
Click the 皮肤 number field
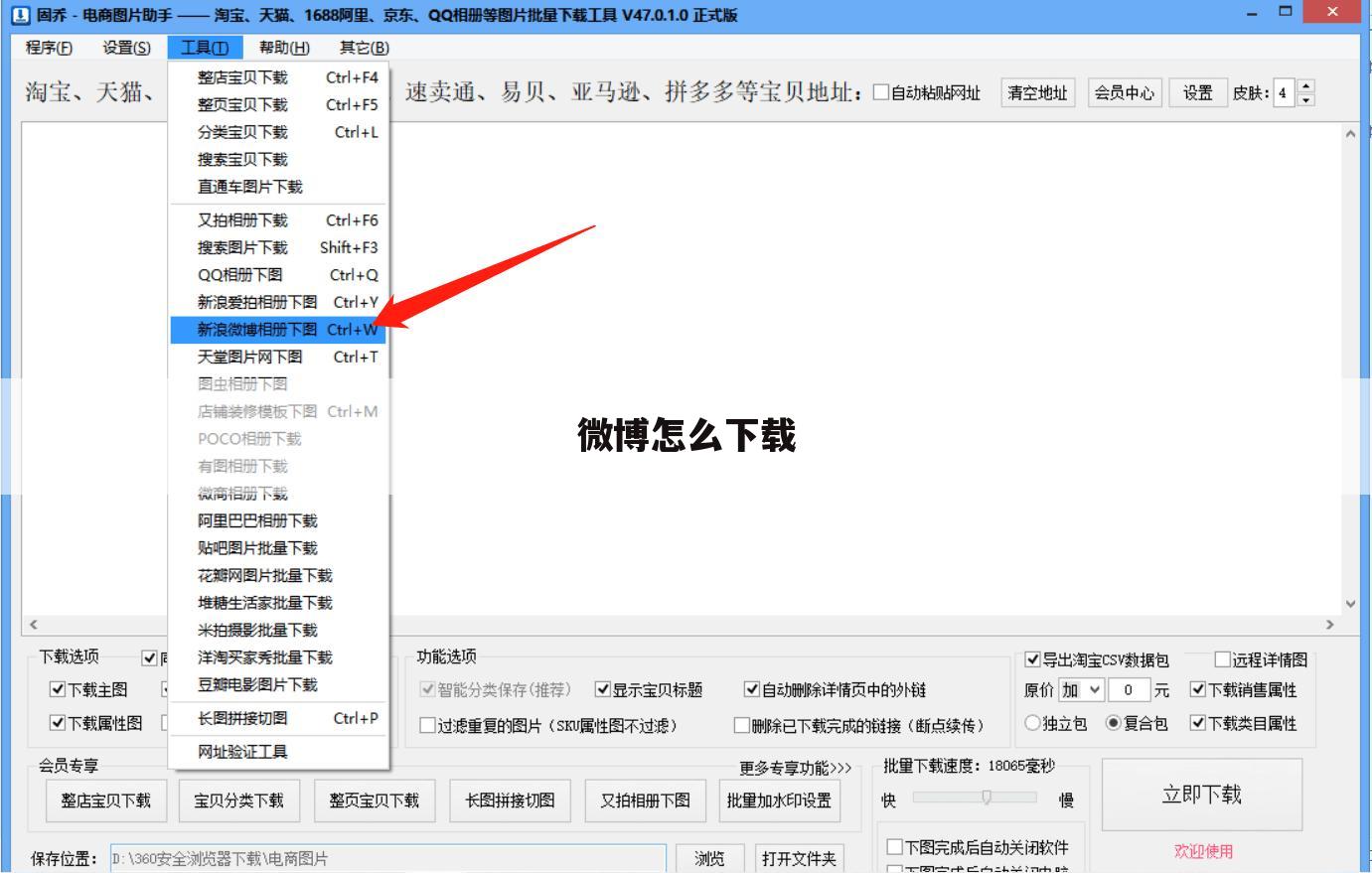pyautogui.click(x=1285, y=92)
